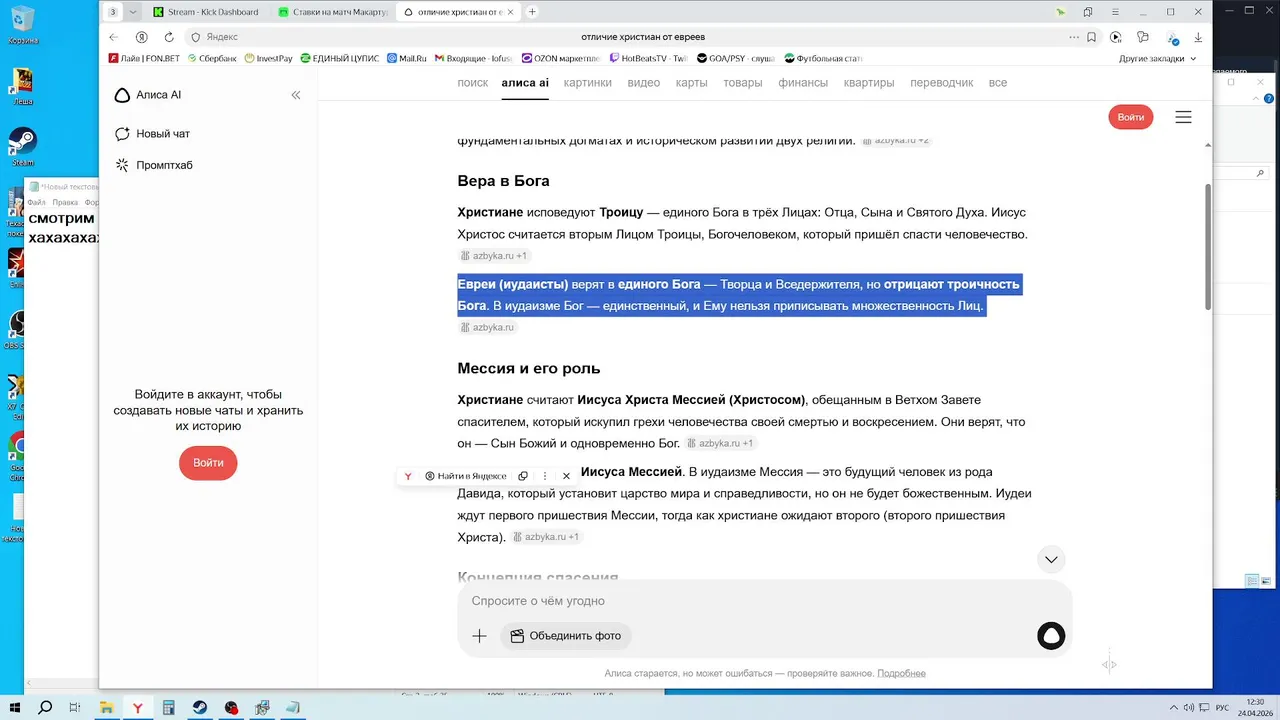This screenshot has height=720, width=1280.
Task: Collapse the Алиса AI sidebar
Action: click(296, 95)
